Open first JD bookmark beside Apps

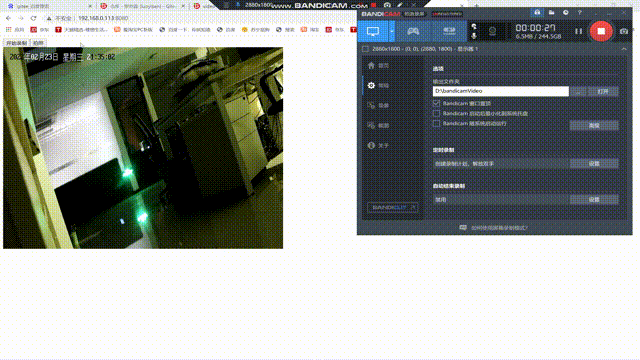click(40, 30)
